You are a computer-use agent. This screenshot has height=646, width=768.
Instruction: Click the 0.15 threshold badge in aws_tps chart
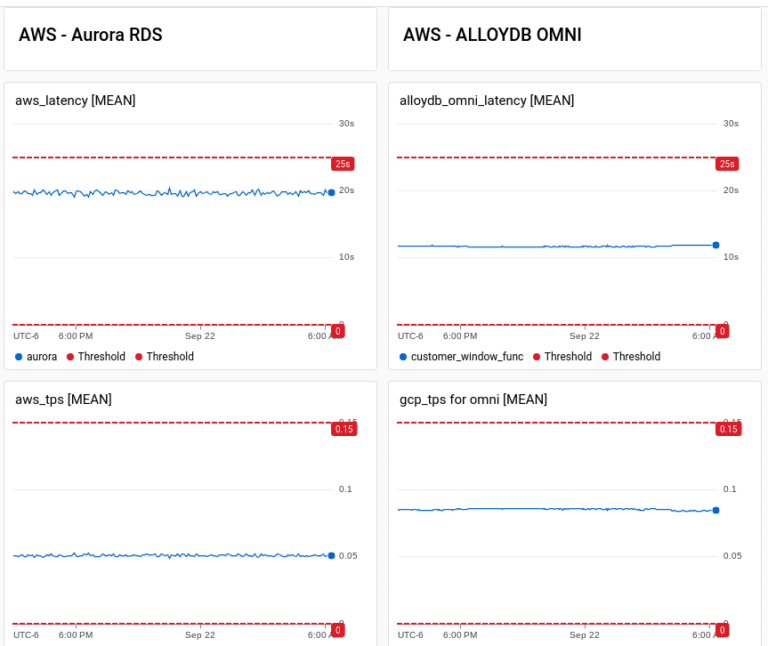click(x=344, y=429)
